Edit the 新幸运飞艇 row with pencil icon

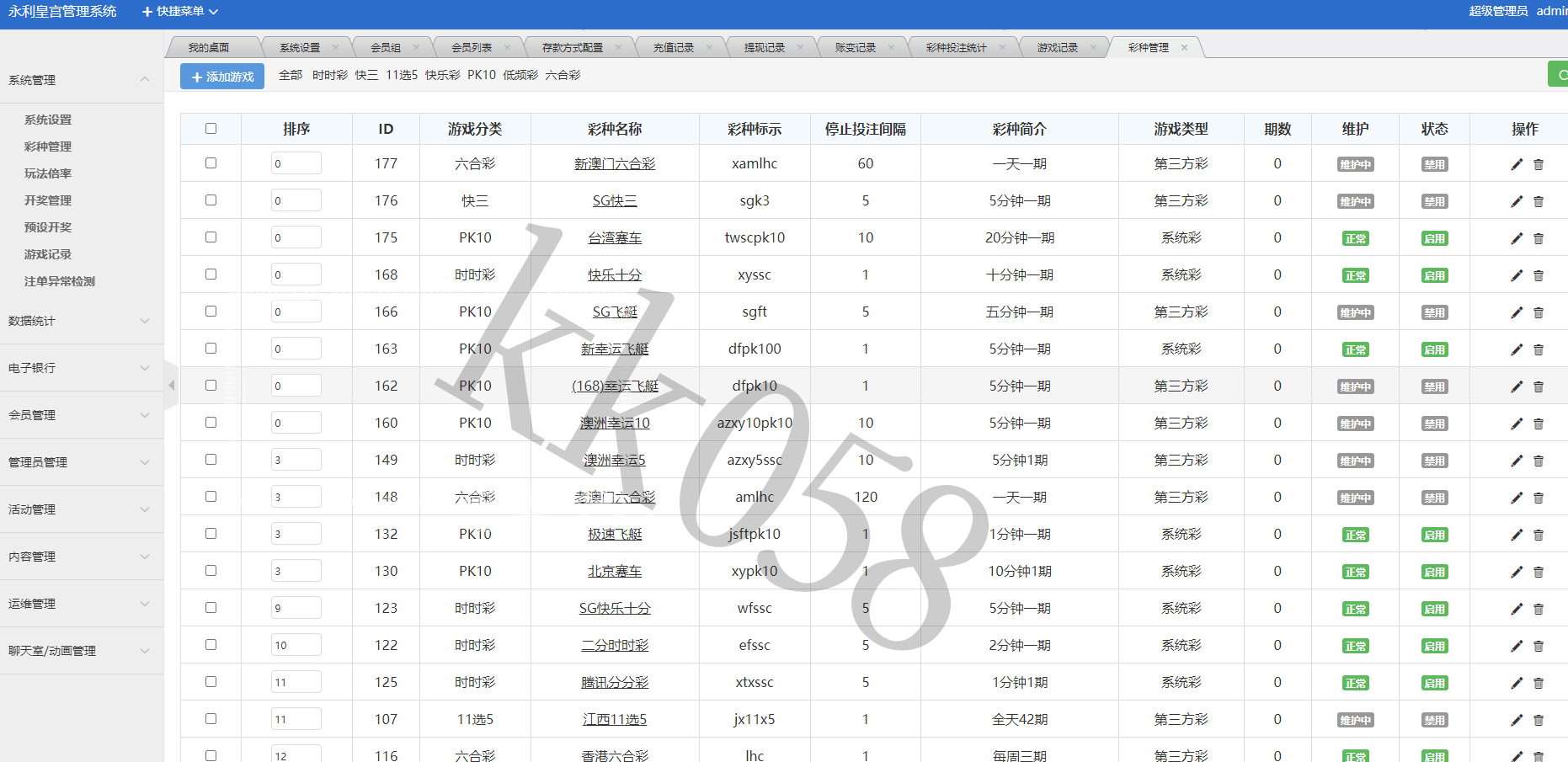pyautogui.click(x=1517, y=349)
